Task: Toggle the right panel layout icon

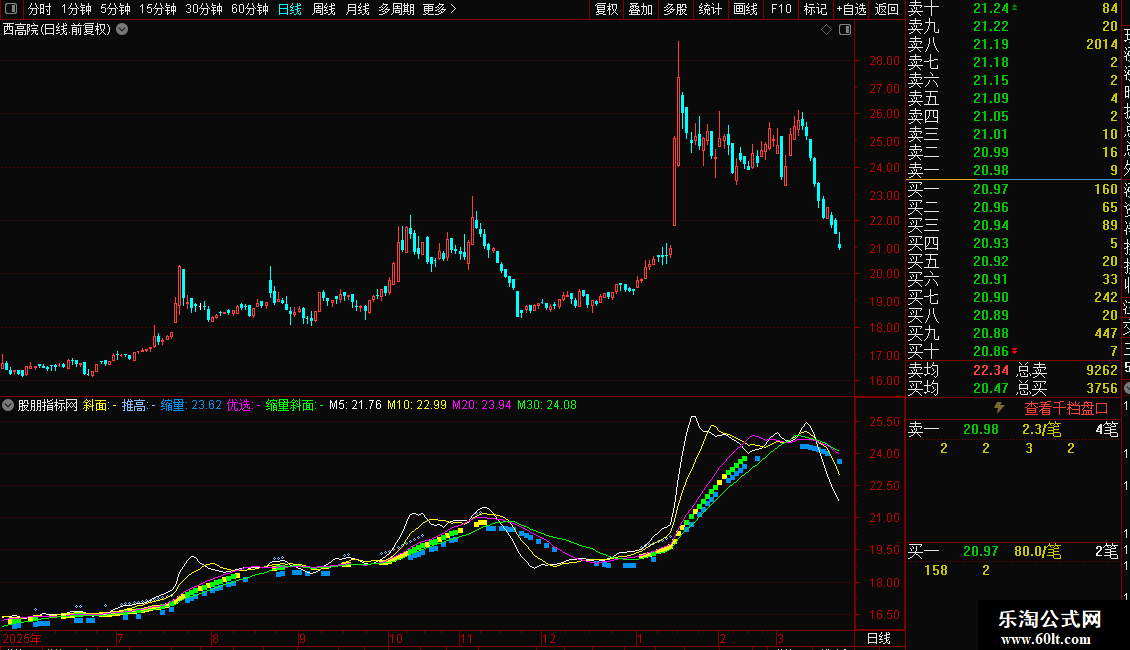Action: tap(845, 30)
